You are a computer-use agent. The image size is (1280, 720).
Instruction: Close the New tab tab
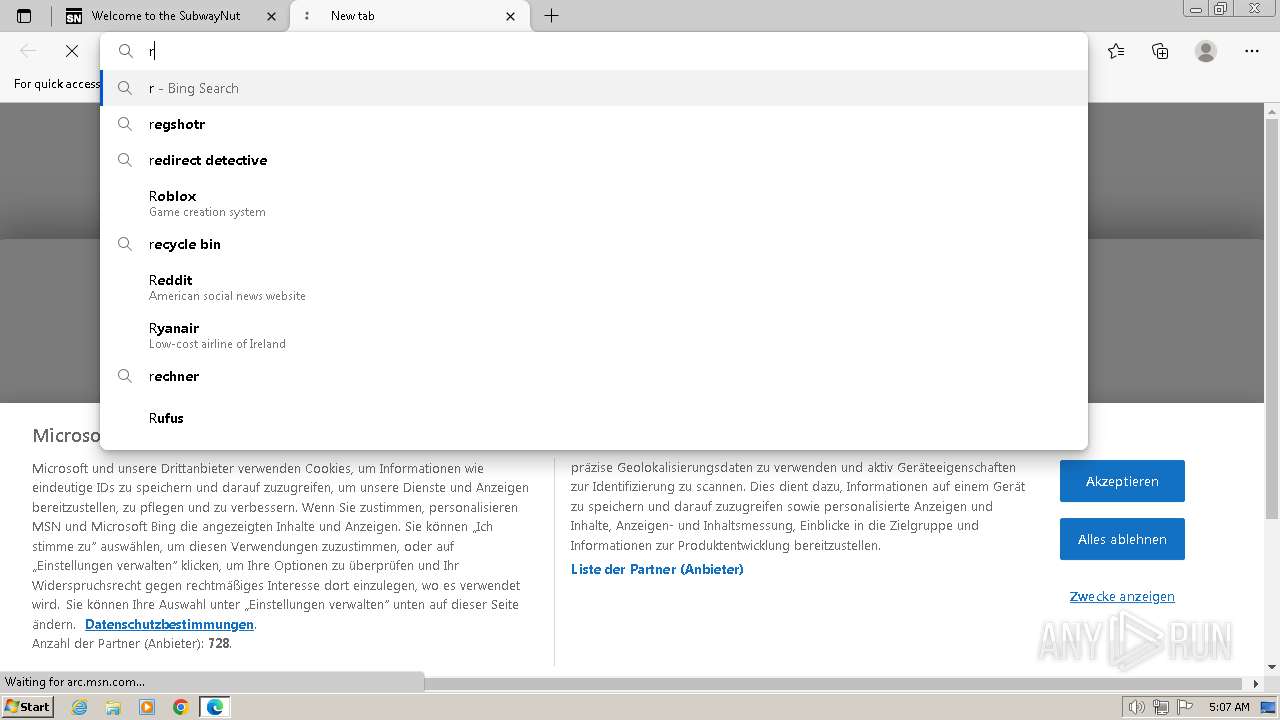pos(511,16)
